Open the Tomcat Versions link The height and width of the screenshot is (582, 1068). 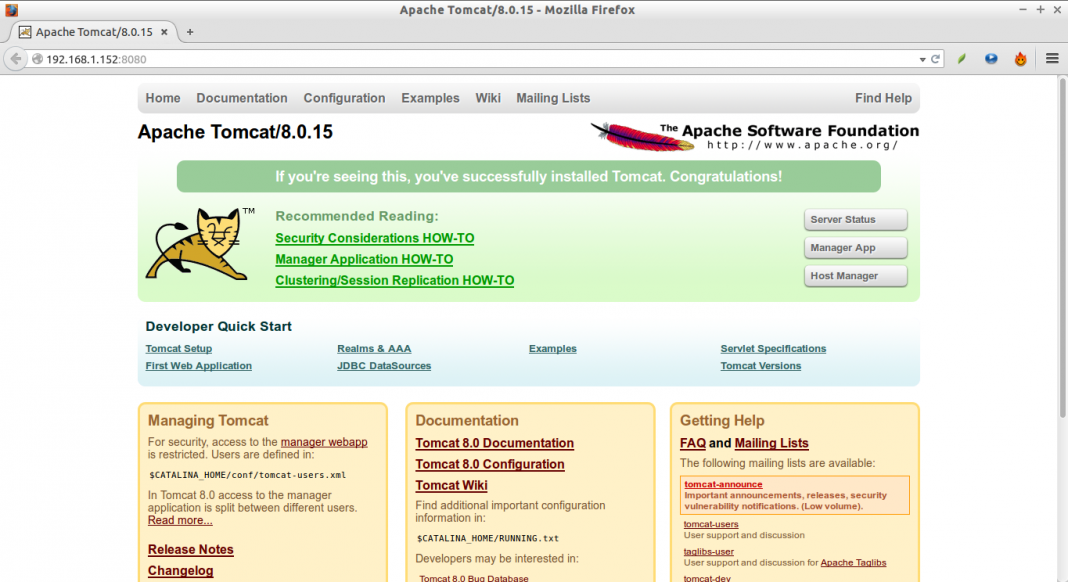click(x=761, y=366)
